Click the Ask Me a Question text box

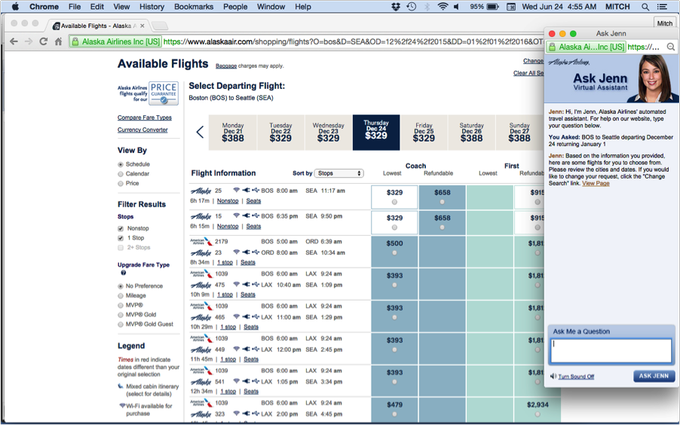pos(611,351)
